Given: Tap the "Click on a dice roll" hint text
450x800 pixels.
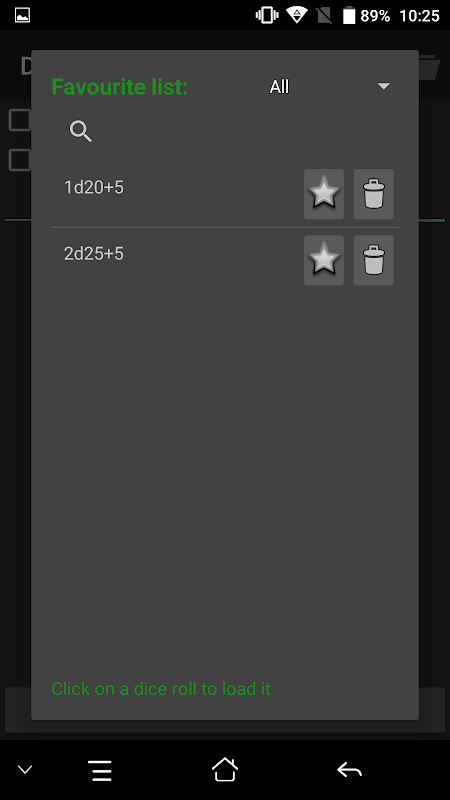Looking at the screenshot, I should [x=161, y=689].
